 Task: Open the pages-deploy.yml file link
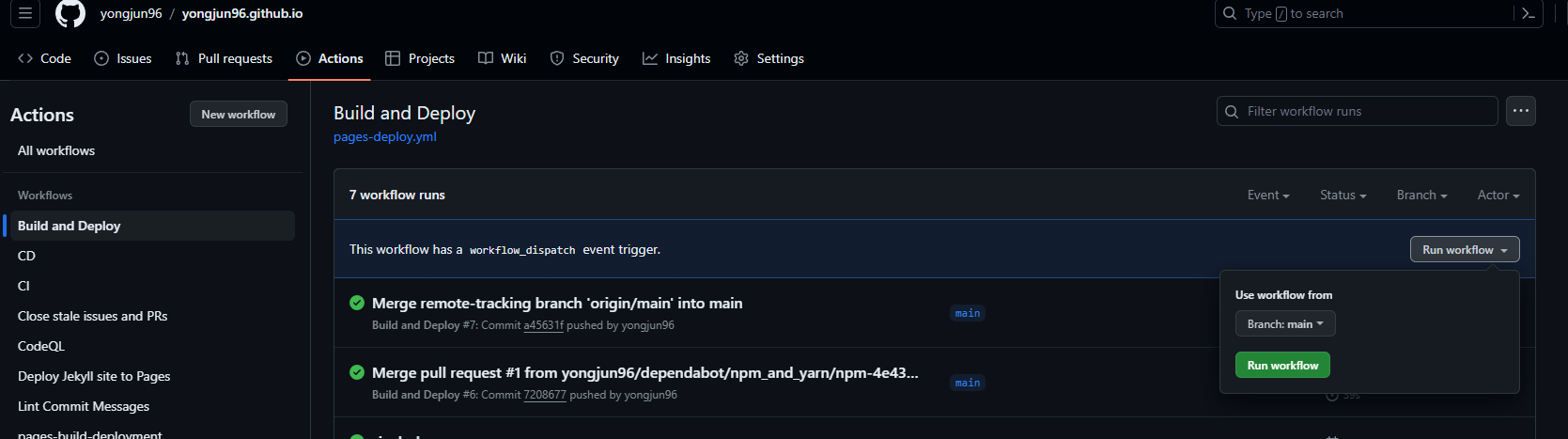[x=385, y=136]
